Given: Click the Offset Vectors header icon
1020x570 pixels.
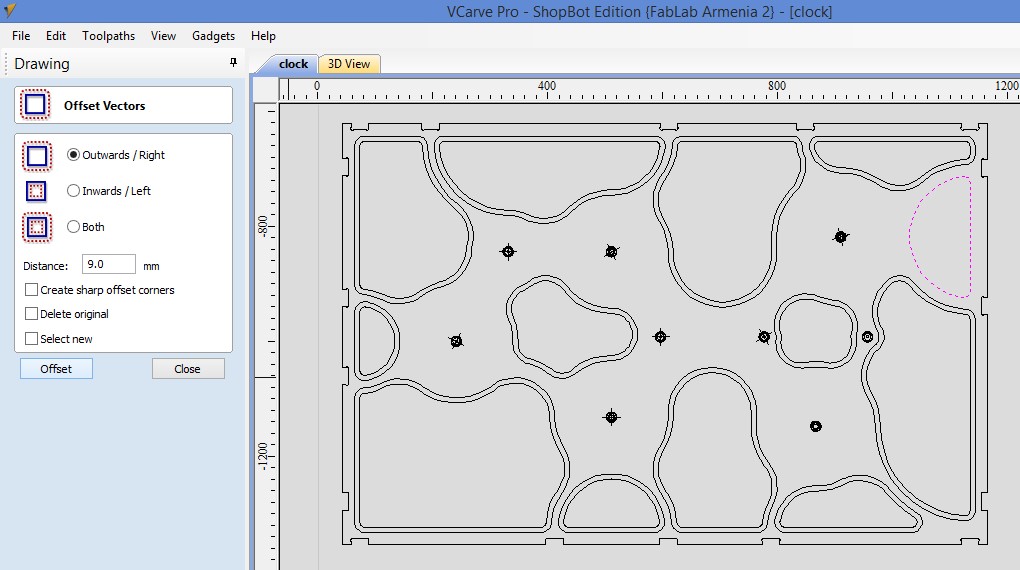Looking at the screenshot, I should click(35, 105).
